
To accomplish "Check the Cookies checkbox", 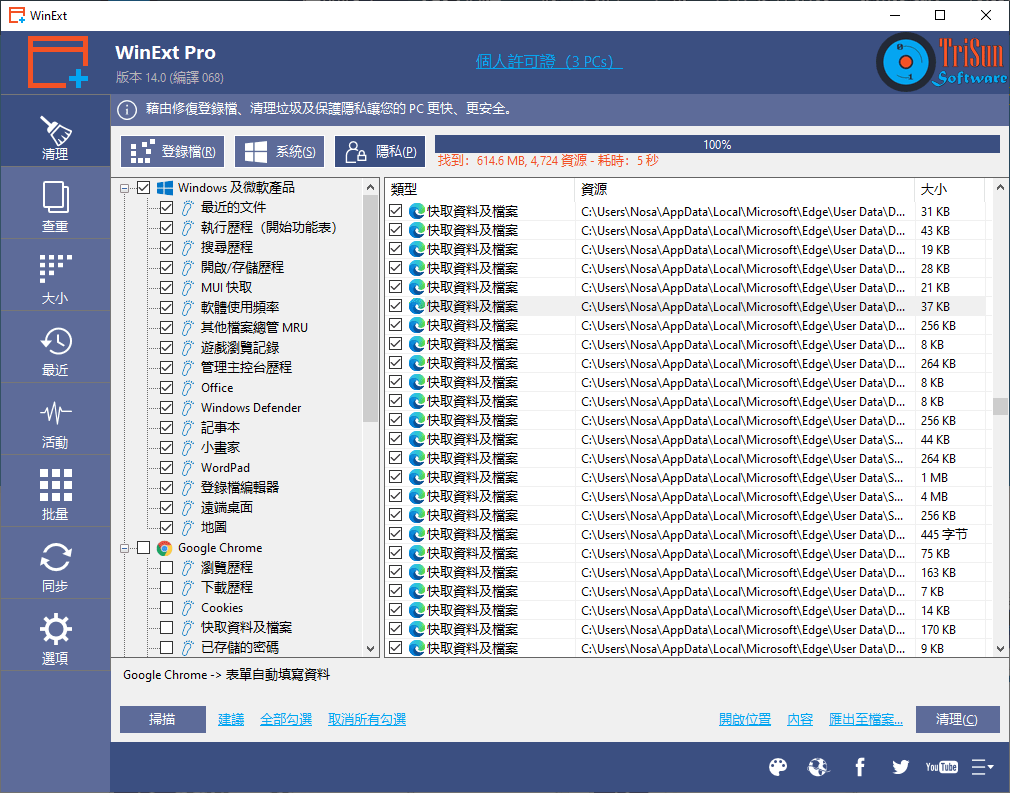I will (x=167, y=607).
